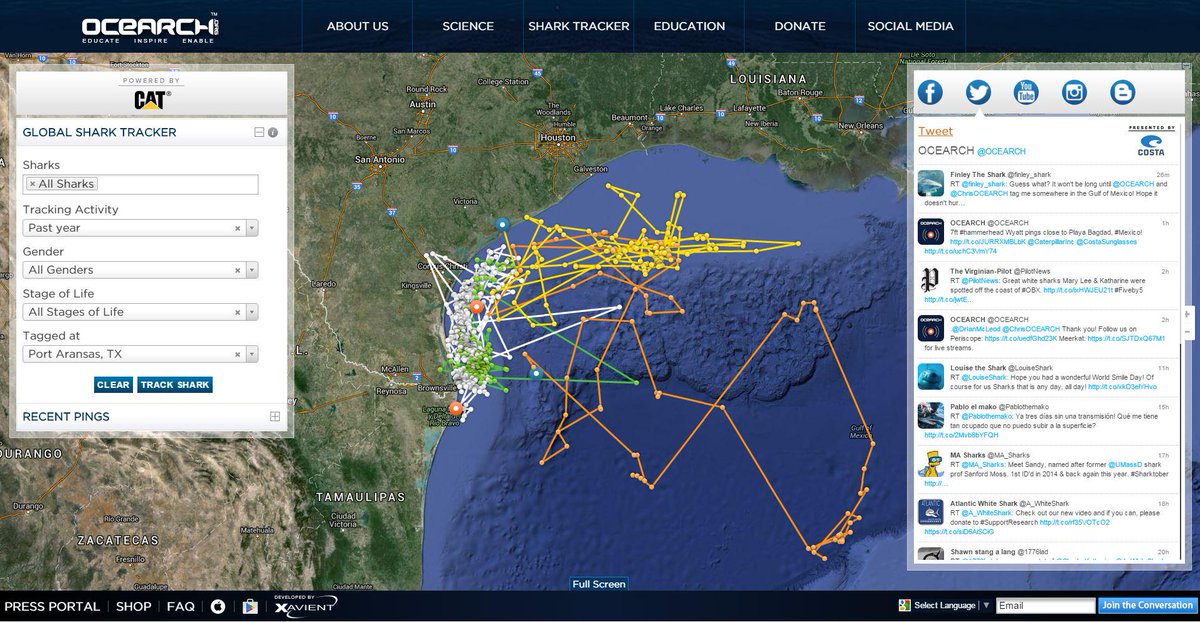
Task: Click Pablo el mako's tweet avatar
Action: [x=930, y=416]
